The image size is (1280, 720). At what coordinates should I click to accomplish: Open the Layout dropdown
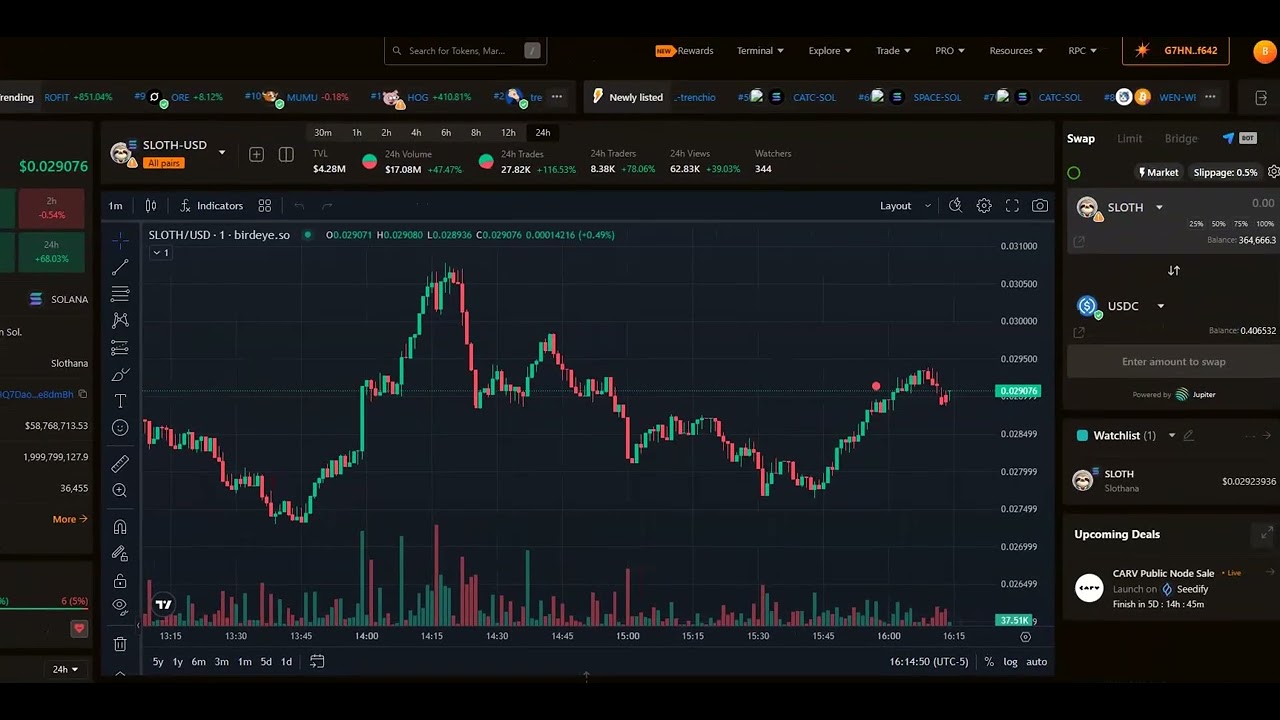[905, 206]
